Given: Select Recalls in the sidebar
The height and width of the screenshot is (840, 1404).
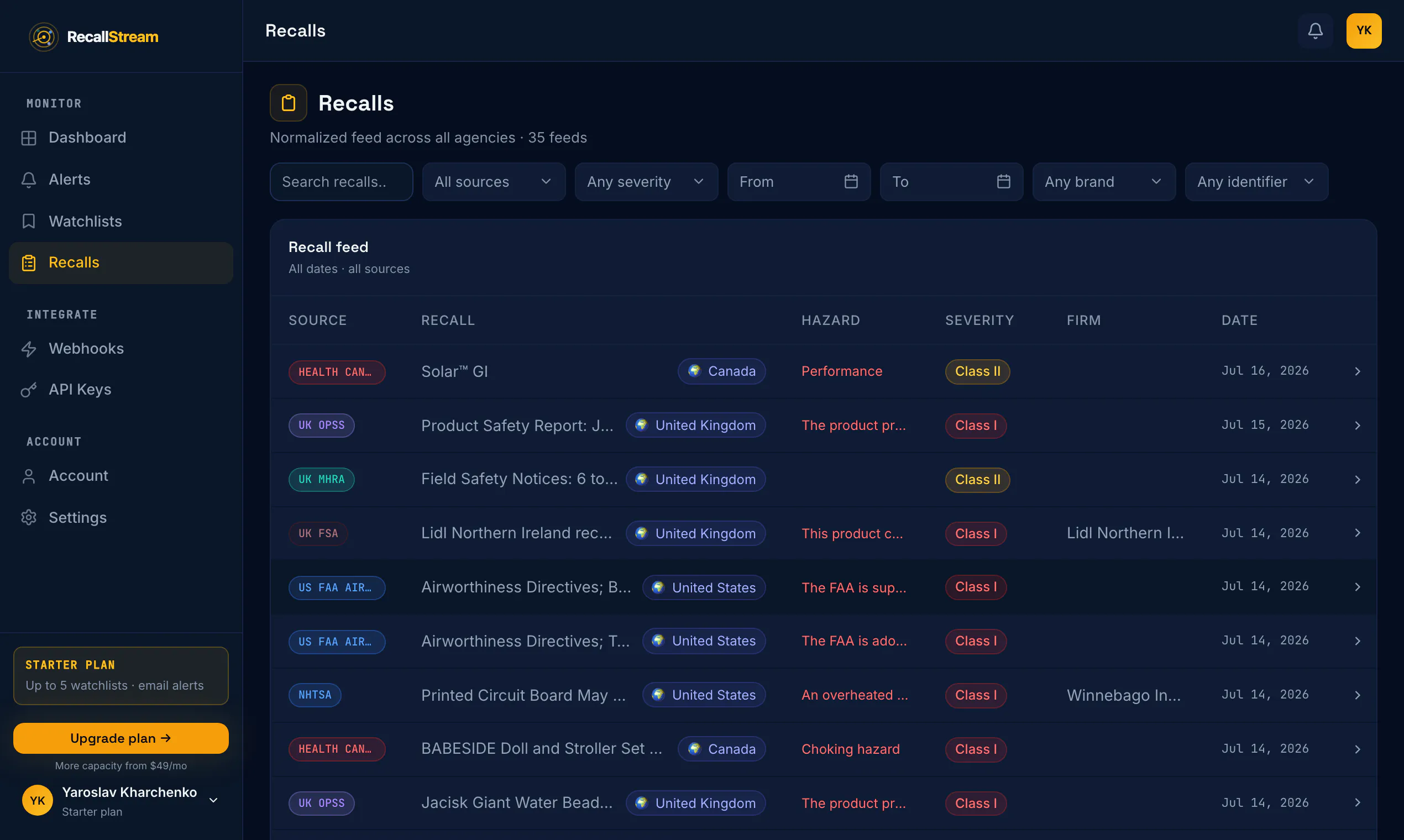Looking at the screenshot, I should point(121,262).
